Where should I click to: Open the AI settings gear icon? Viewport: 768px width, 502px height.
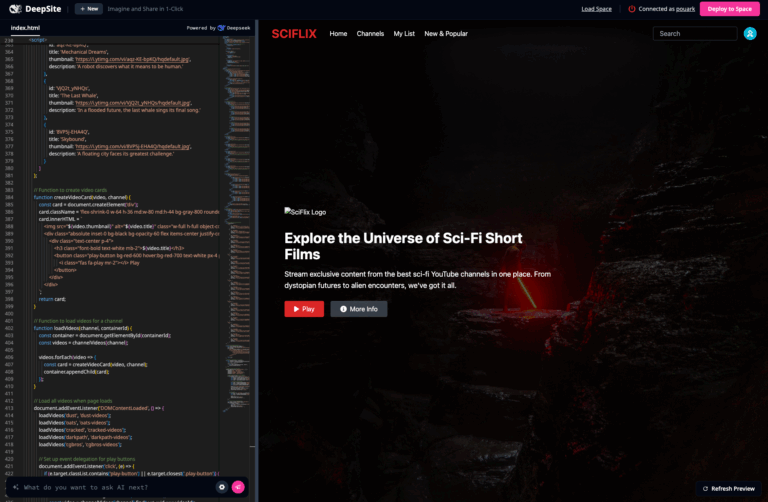[222, 487]
